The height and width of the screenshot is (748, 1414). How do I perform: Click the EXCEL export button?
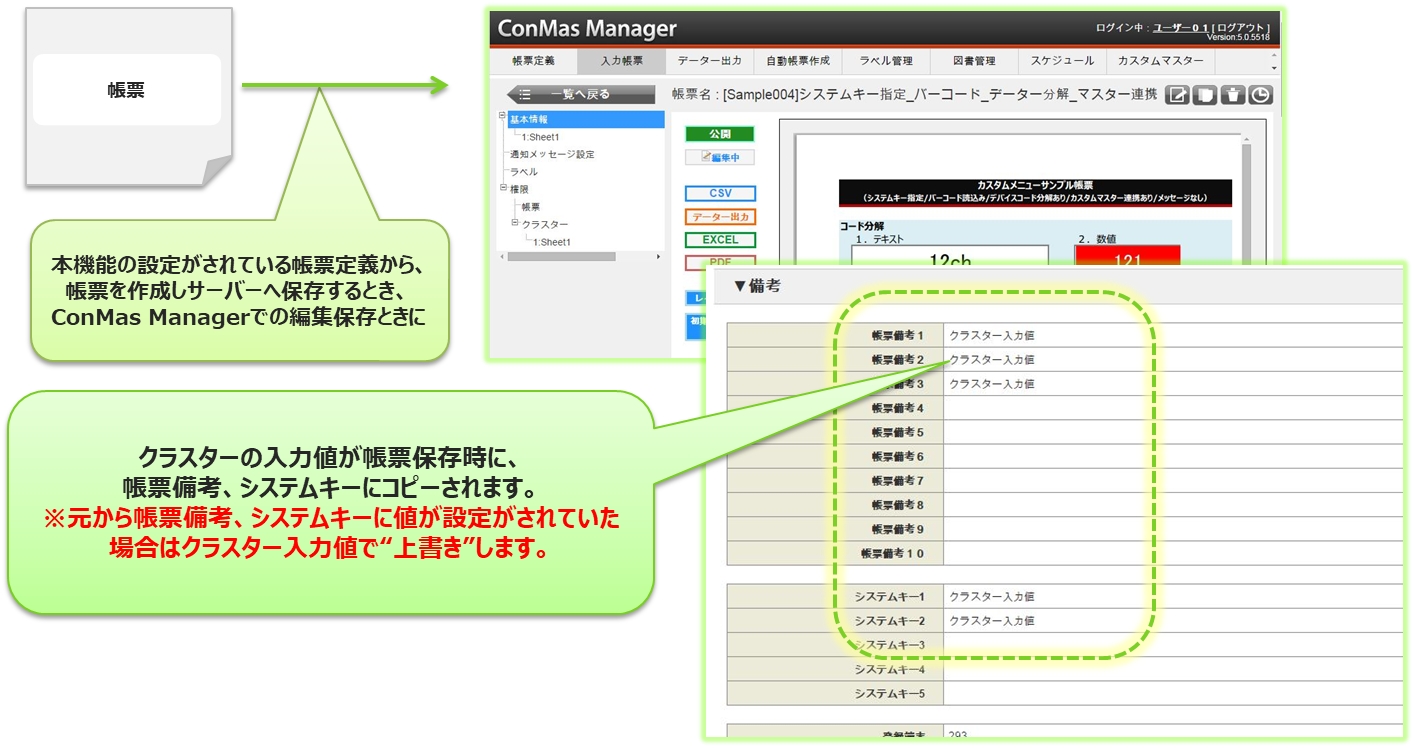pos(719,240)
